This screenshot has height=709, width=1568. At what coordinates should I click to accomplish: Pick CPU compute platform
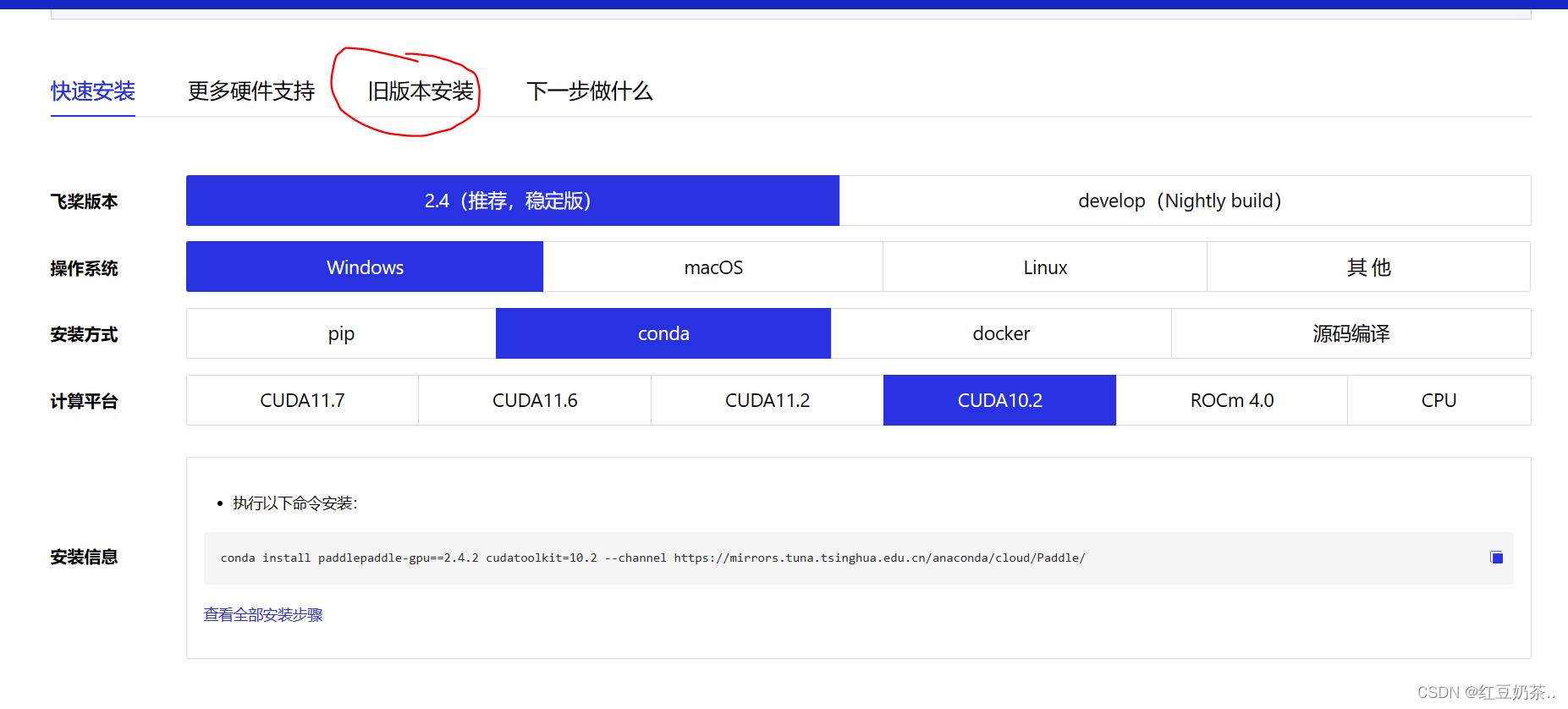[x=1439, y=400]
